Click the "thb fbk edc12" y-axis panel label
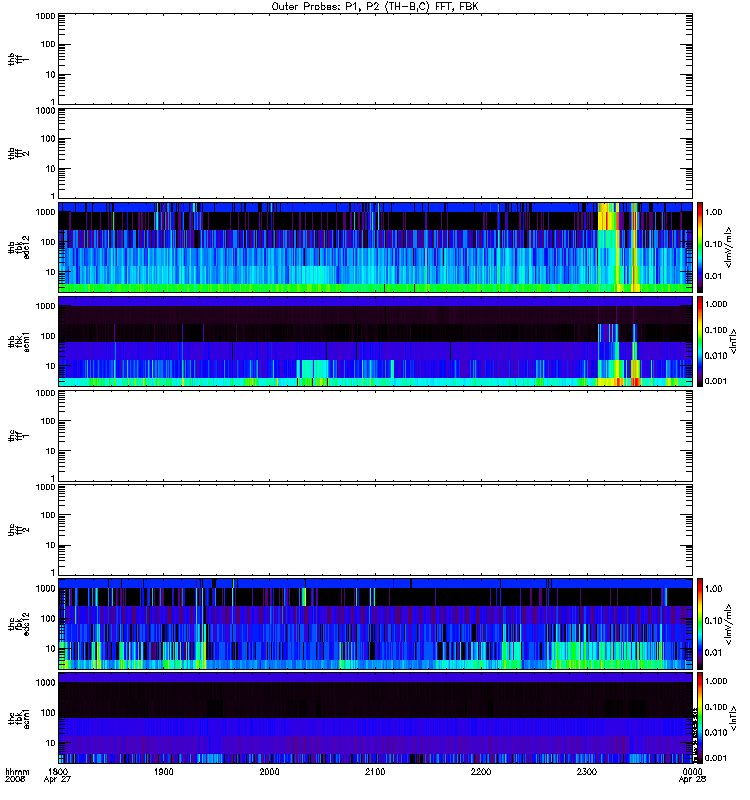This screenshot has height=800, width=750. click(18, 247)
